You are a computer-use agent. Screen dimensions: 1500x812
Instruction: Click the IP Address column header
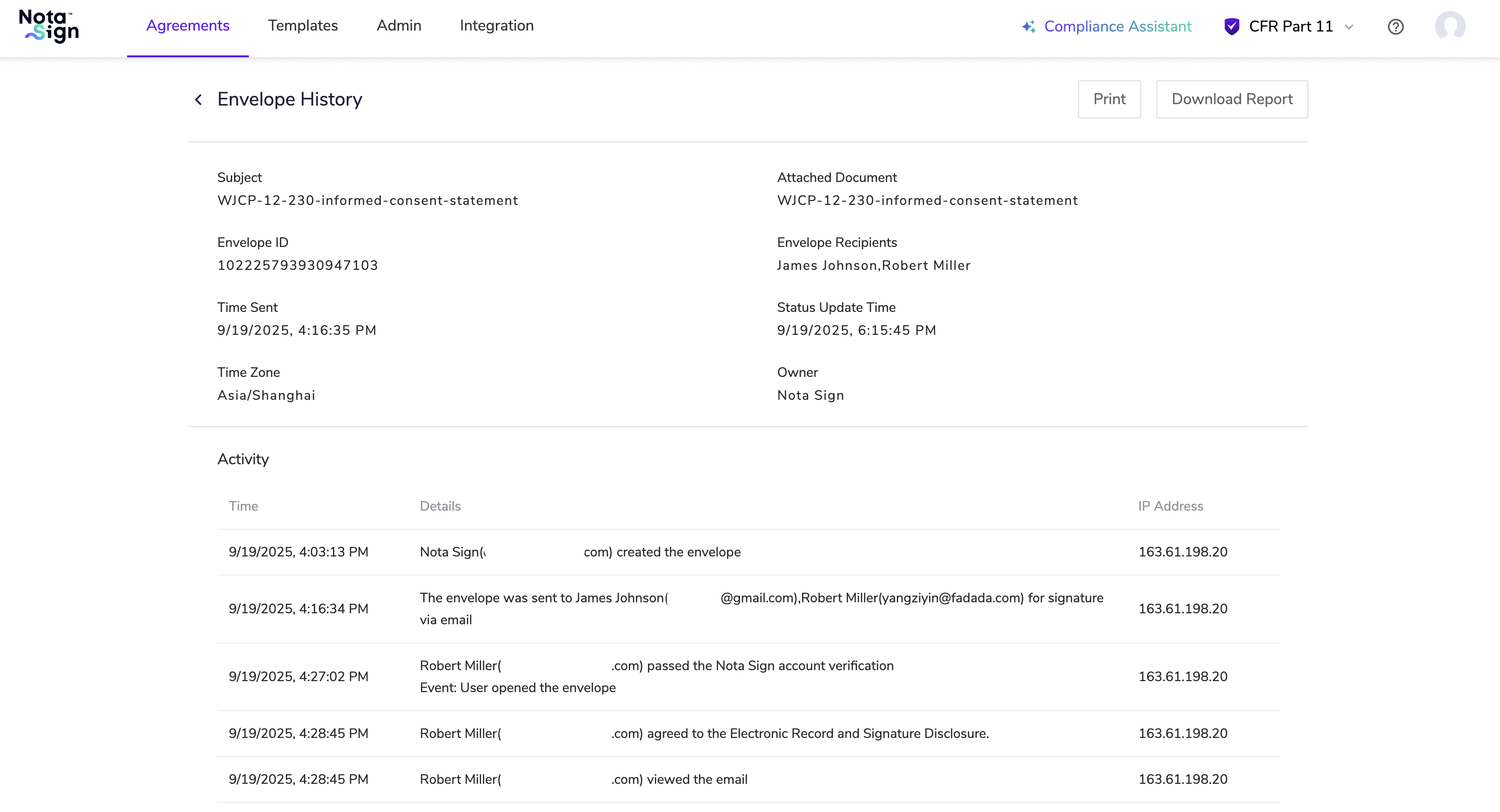(1170, 506)
